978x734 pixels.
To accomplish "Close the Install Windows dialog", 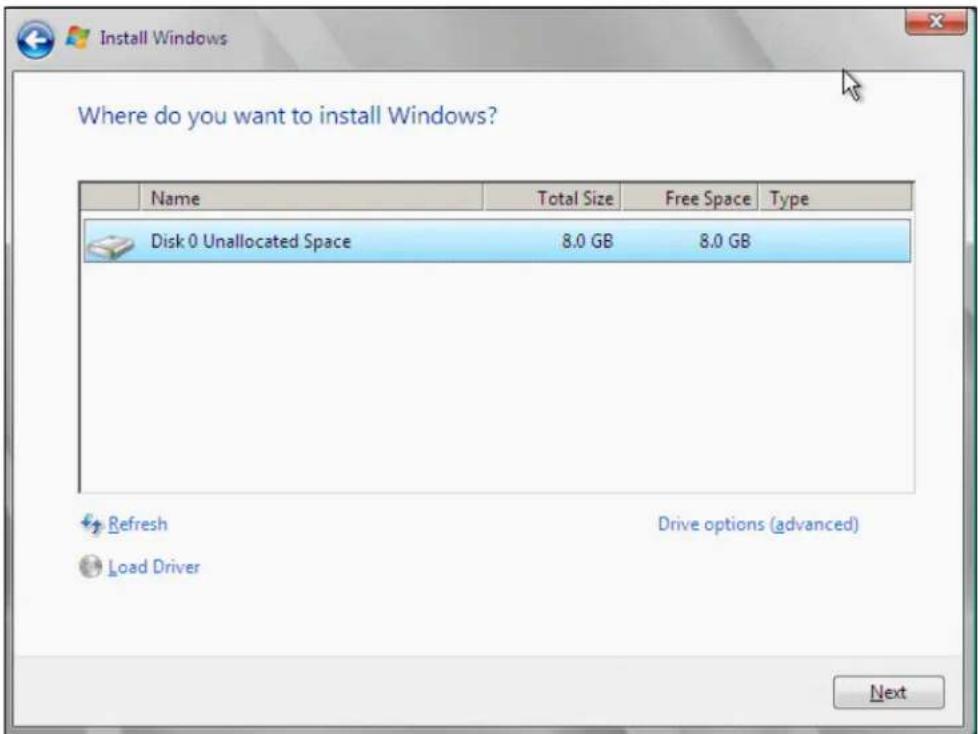I will coord(935,22).
